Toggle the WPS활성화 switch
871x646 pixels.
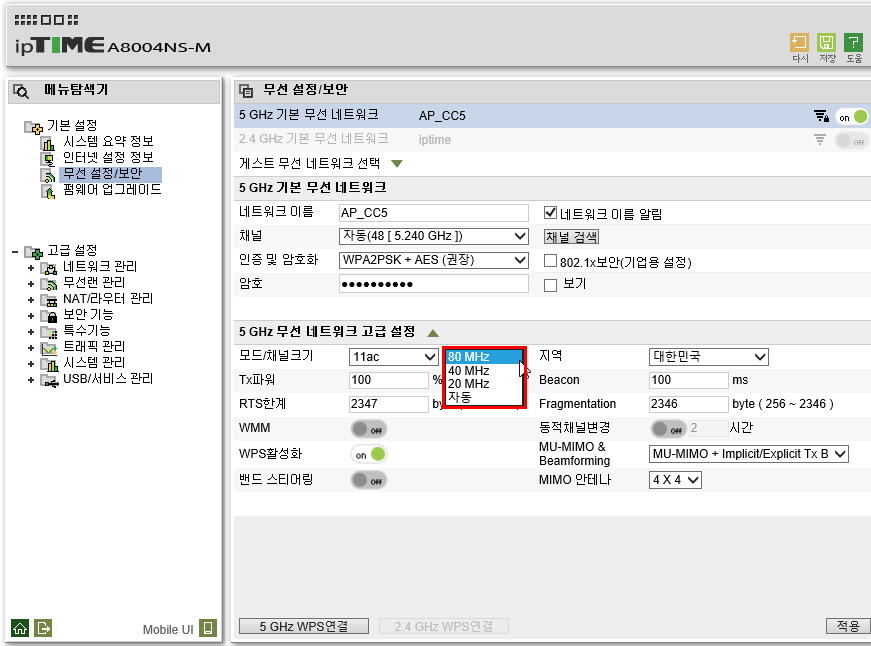[369, 454]
